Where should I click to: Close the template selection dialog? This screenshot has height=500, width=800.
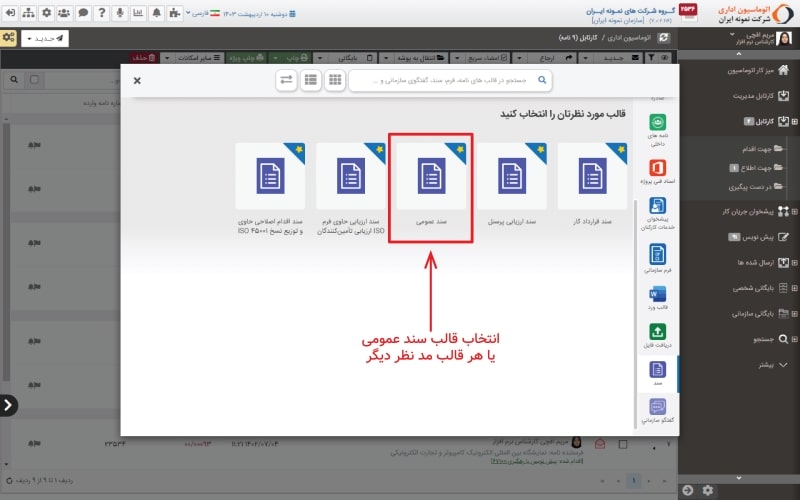(x=137, y=80)
